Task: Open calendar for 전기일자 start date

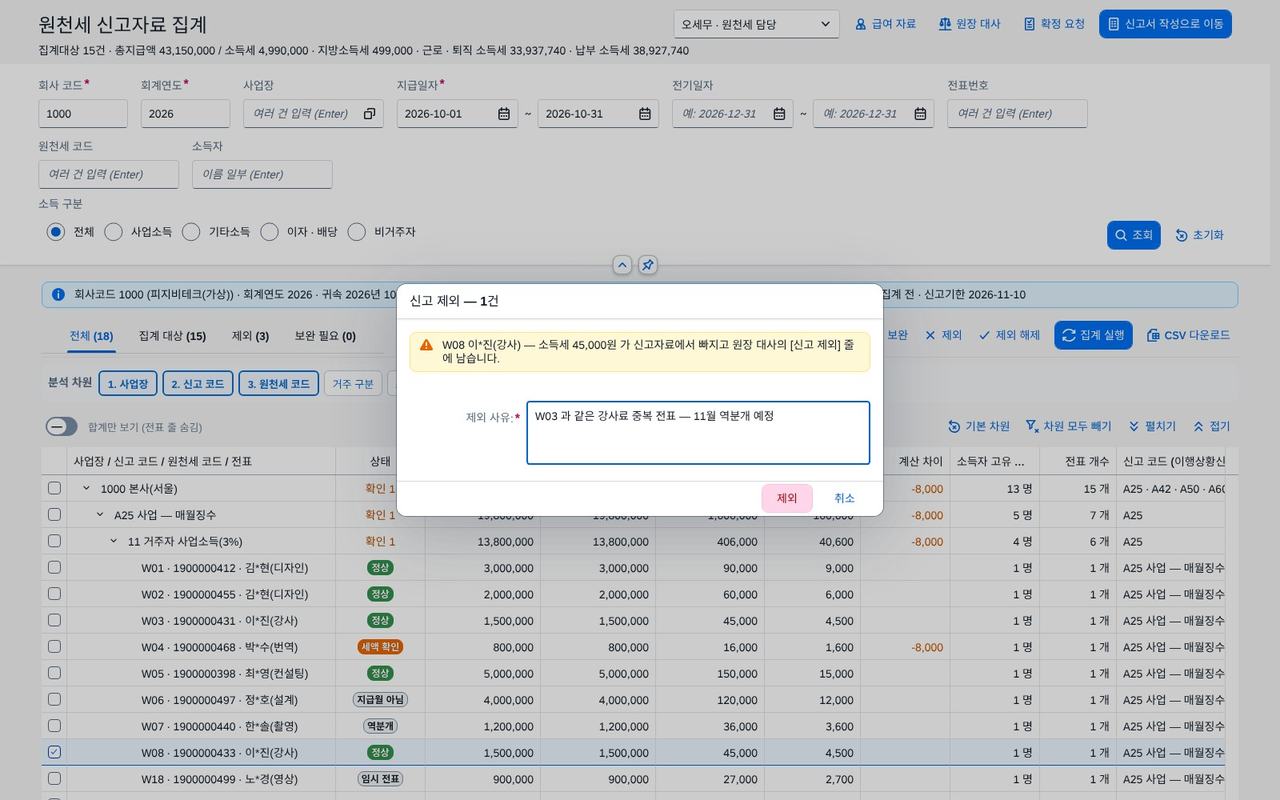Action: tap(779, 114)
